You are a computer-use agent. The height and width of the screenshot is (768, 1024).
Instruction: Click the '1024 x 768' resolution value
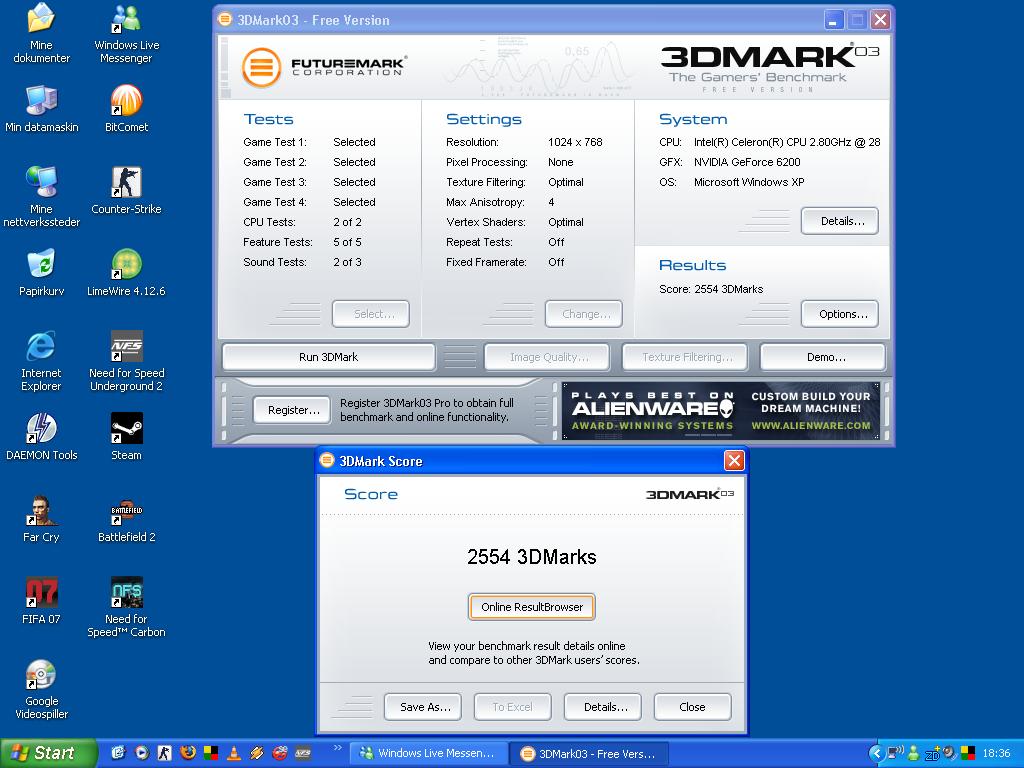pyautogui.click(x=575, y=142)
